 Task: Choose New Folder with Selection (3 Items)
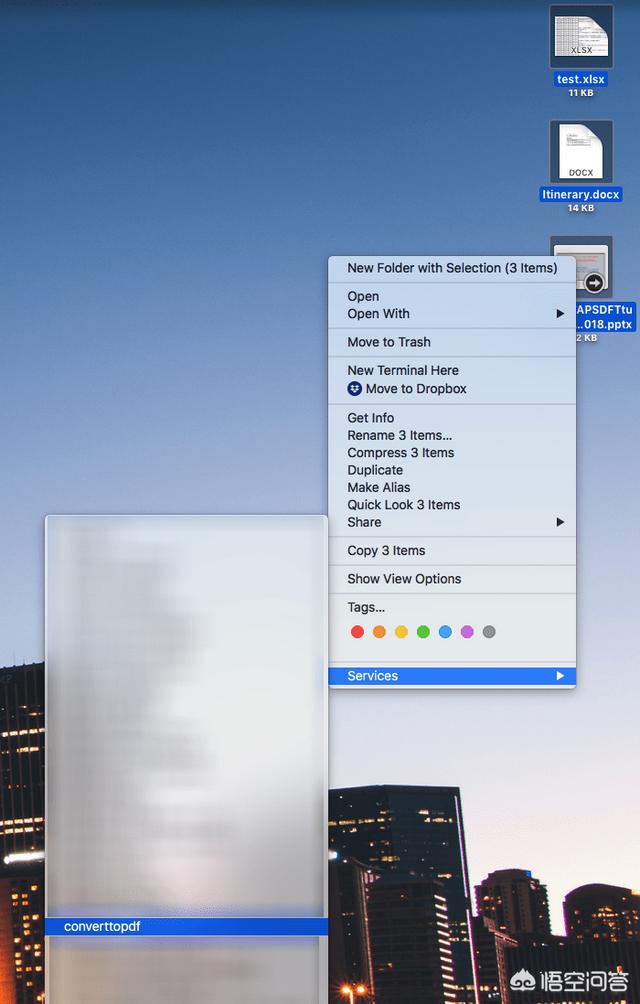pos(452,268)
